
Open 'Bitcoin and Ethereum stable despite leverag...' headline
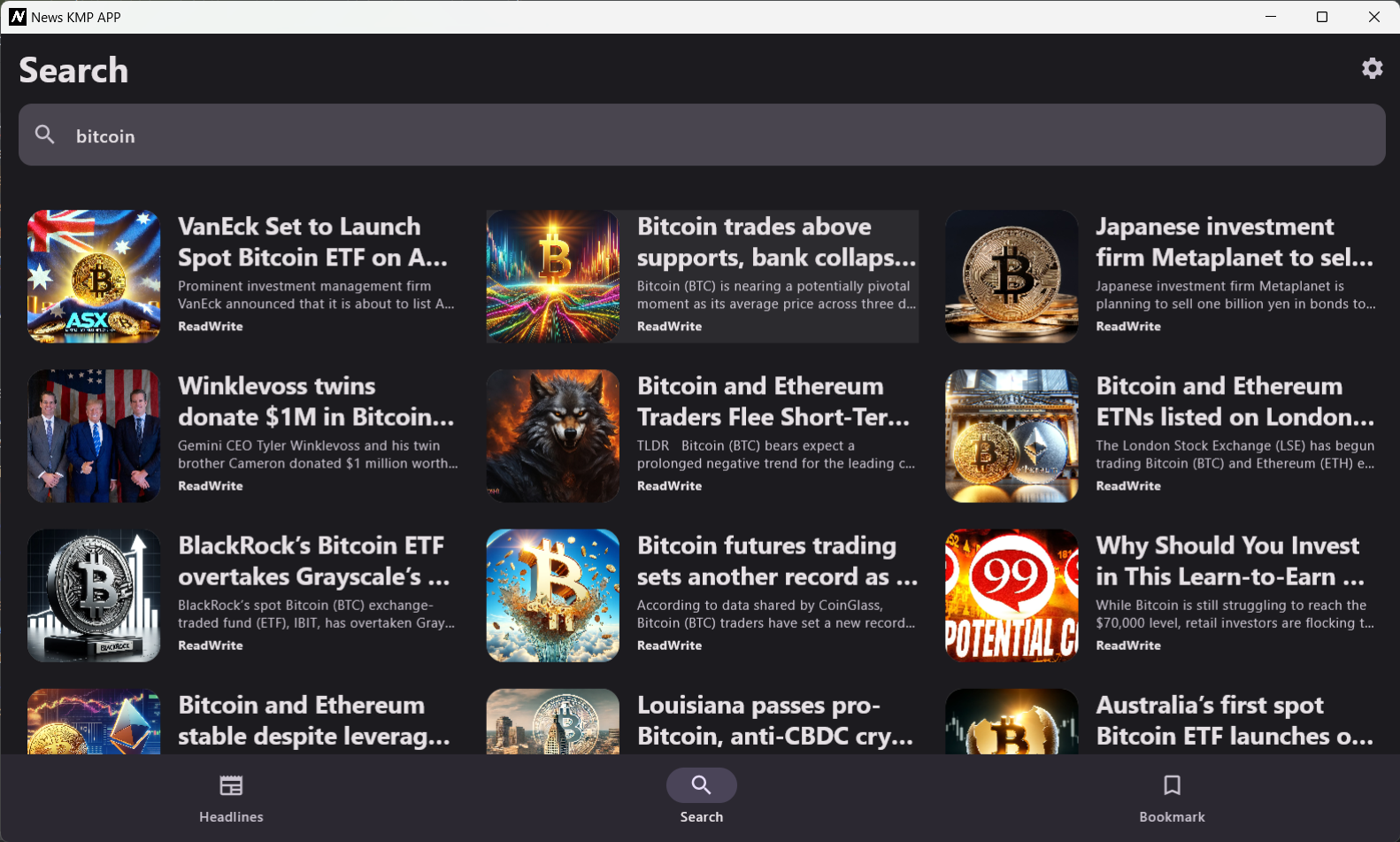coord(314,720)
